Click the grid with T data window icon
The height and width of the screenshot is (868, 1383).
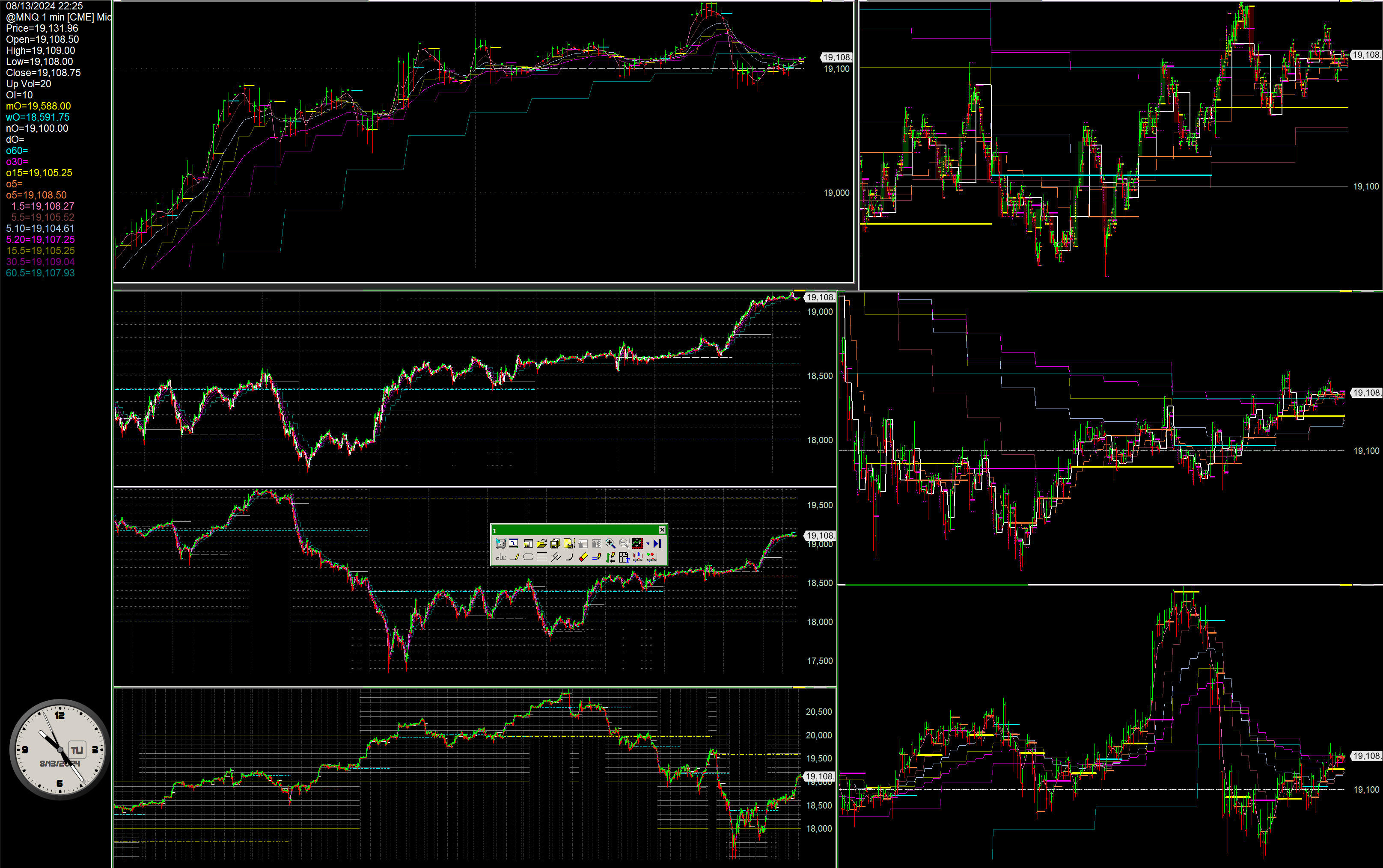(624, 557)
